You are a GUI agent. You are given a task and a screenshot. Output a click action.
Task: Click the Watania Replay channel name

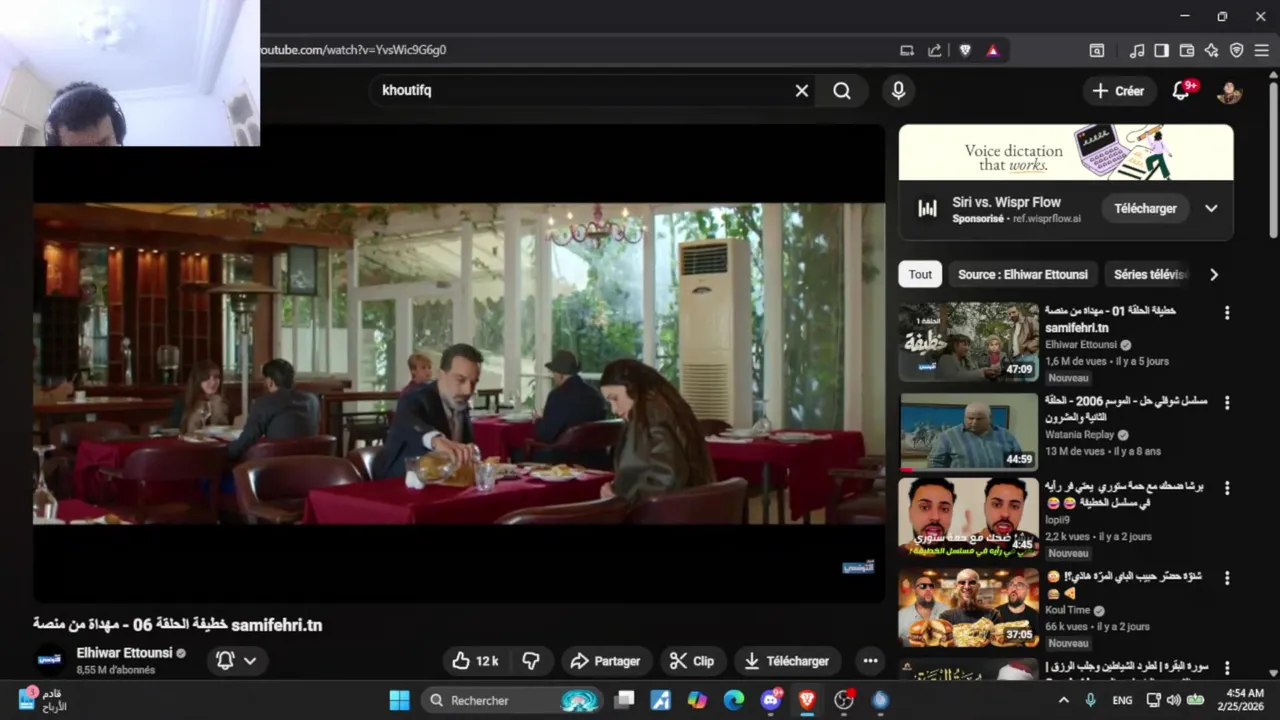[x=1079, y=435]
